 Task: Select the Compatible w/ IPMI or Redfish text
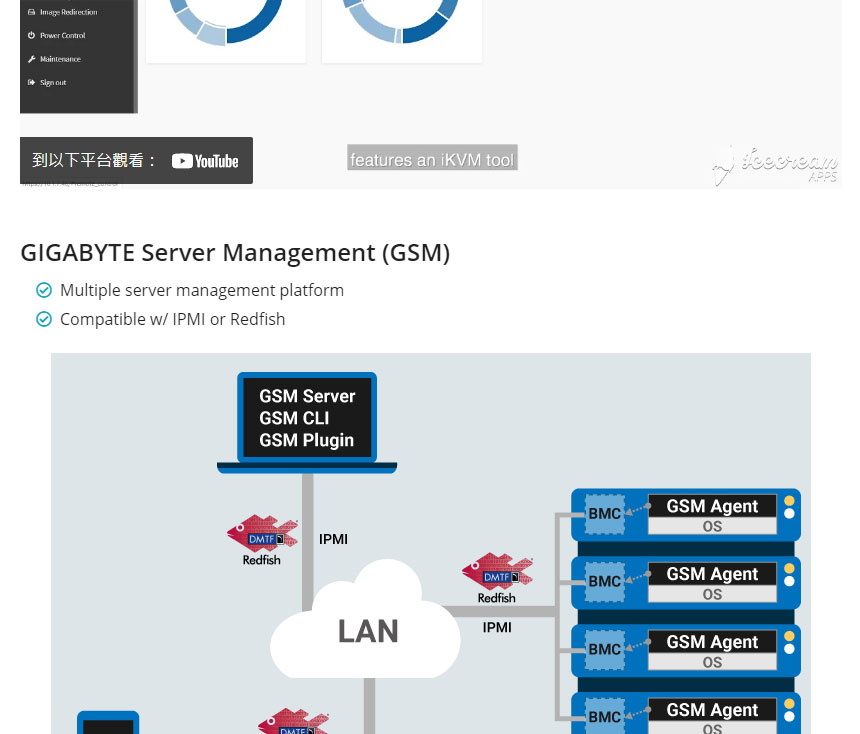pos(172,319)
